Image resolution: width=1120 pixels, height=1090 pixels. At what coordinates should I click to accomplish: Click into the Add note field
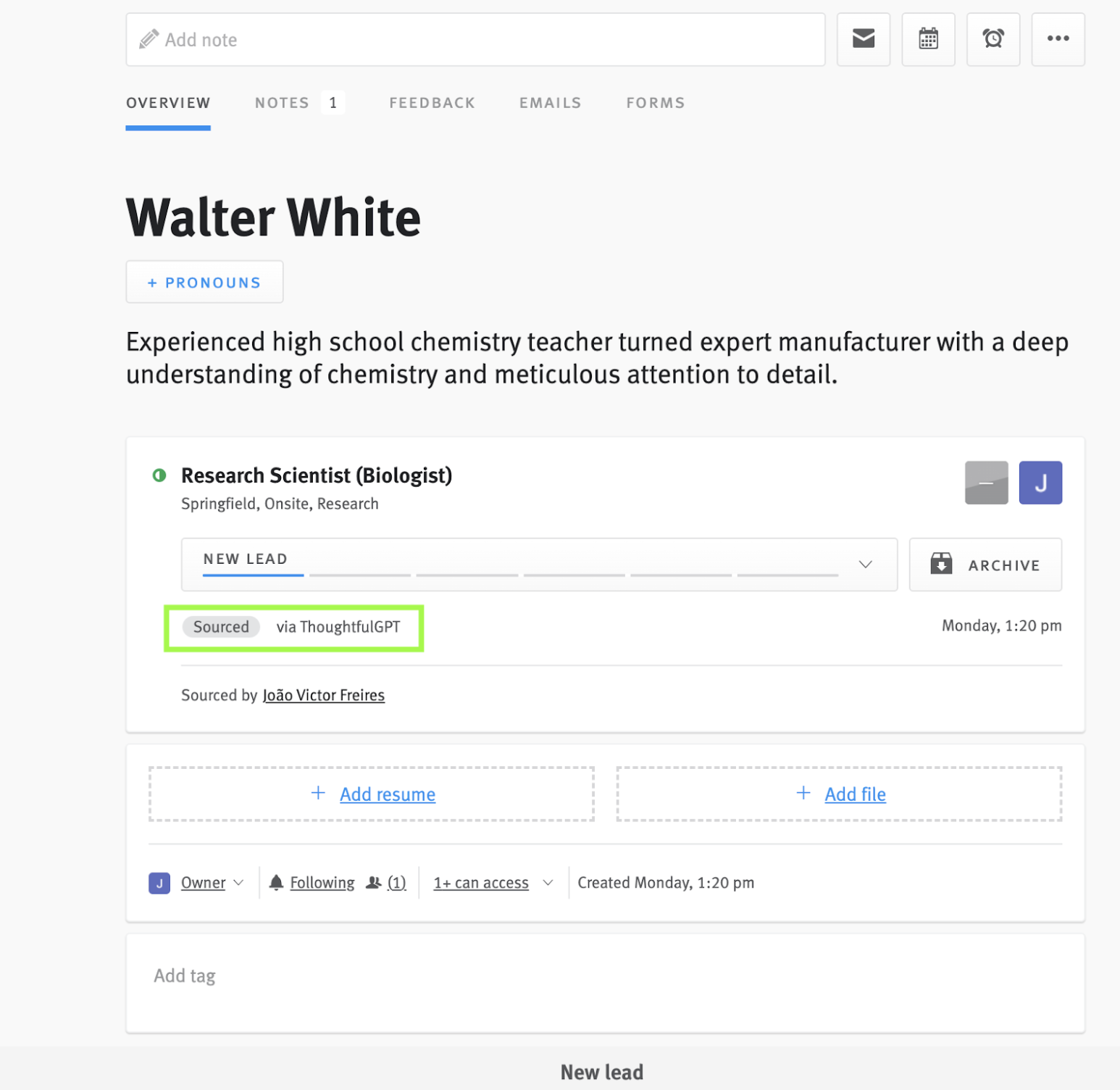click(475, 39)
